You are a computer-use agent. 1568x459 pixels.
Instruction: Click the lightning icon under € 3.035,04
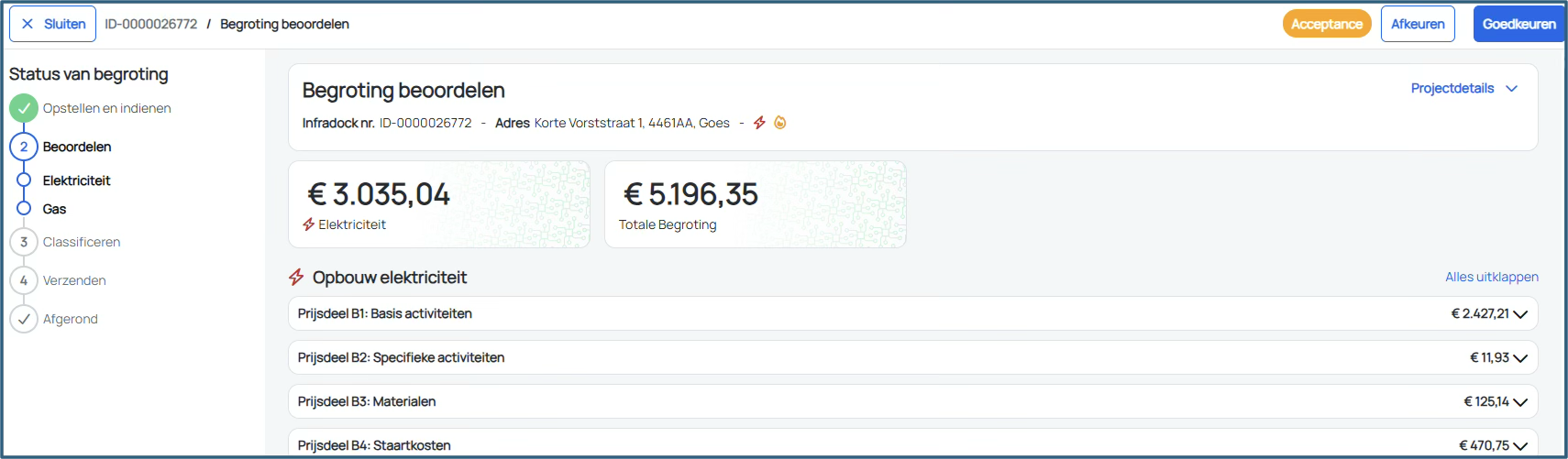(x=309, y=224)
